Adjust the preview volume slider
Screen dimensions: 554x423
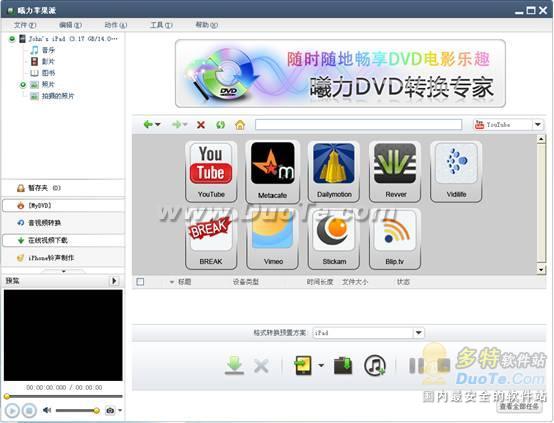point(77,410)
